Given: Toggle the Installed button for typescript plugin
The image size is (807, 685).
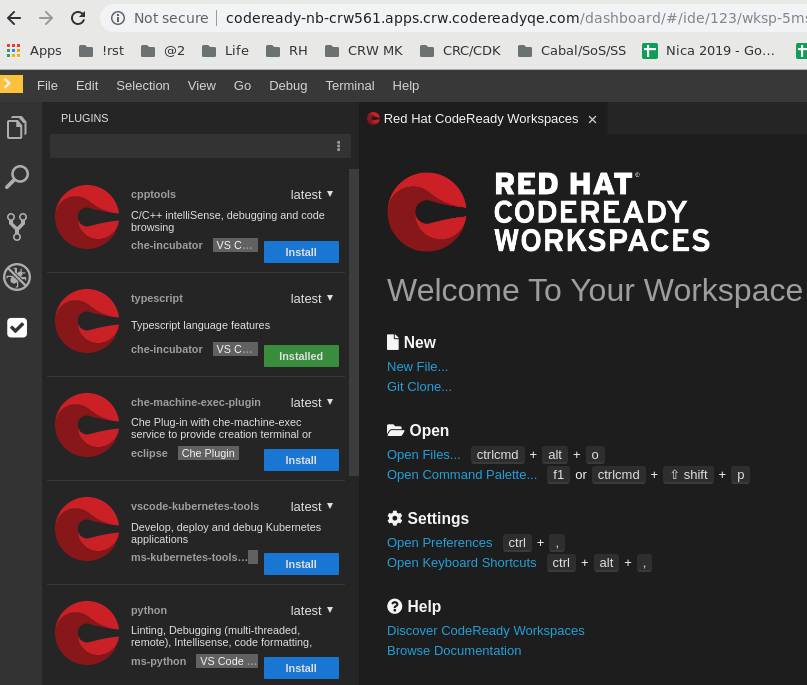Looking at the screenshot, I should coord(301,356).
